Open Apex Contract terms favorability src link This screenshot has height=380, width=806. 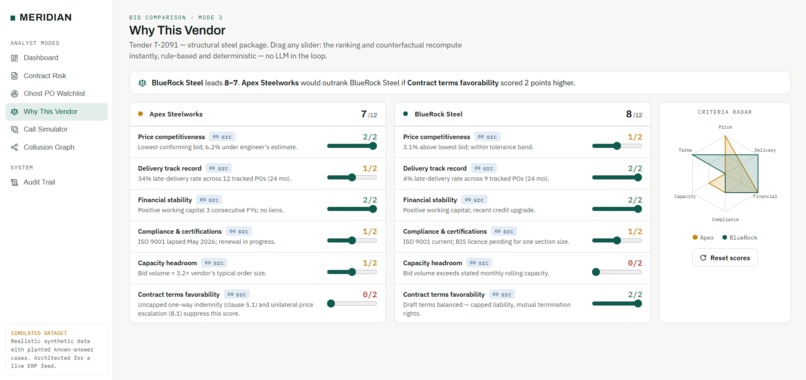[237, 295]
